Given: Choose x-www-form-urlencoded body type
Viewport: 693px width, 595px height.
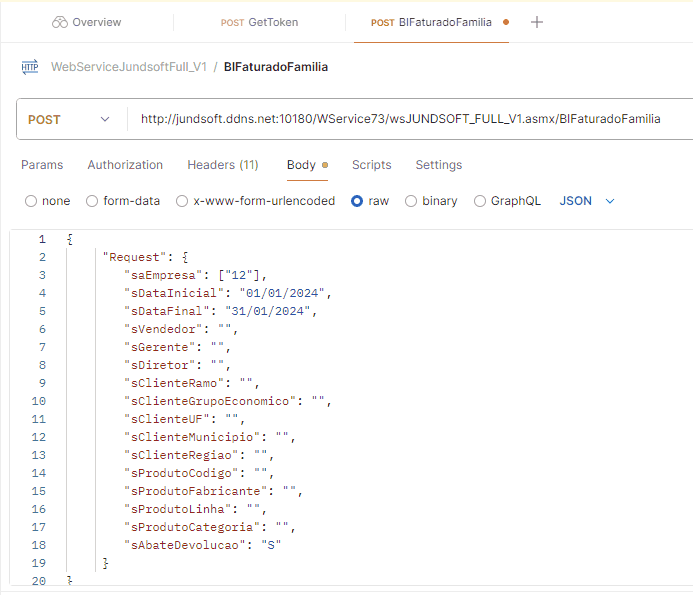Looking at the screenshot, I should tap(182, 201).
